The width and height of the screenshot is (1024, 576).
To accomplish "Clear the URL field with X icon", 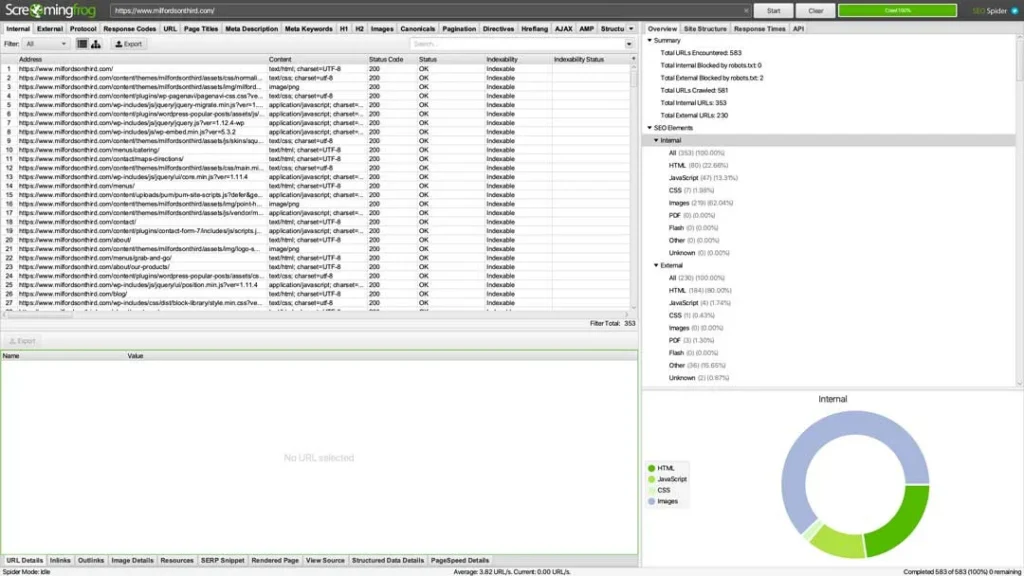I will [x=746, y=10].
